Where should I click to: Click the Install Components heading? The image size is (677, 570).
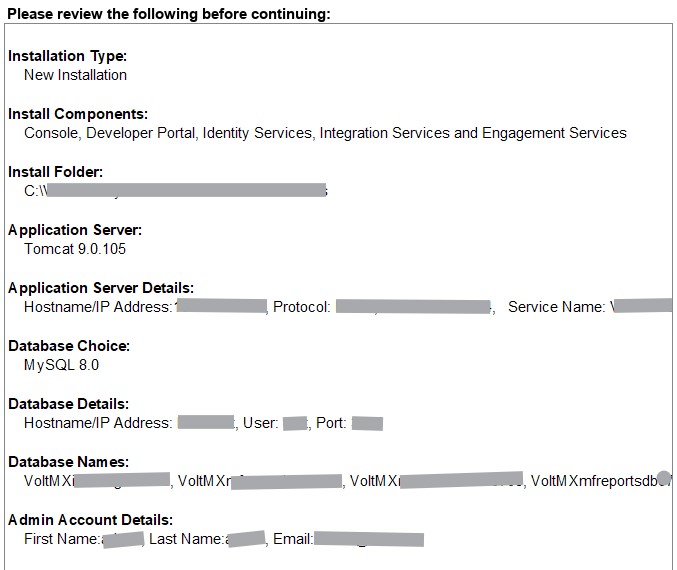[78, 114]
